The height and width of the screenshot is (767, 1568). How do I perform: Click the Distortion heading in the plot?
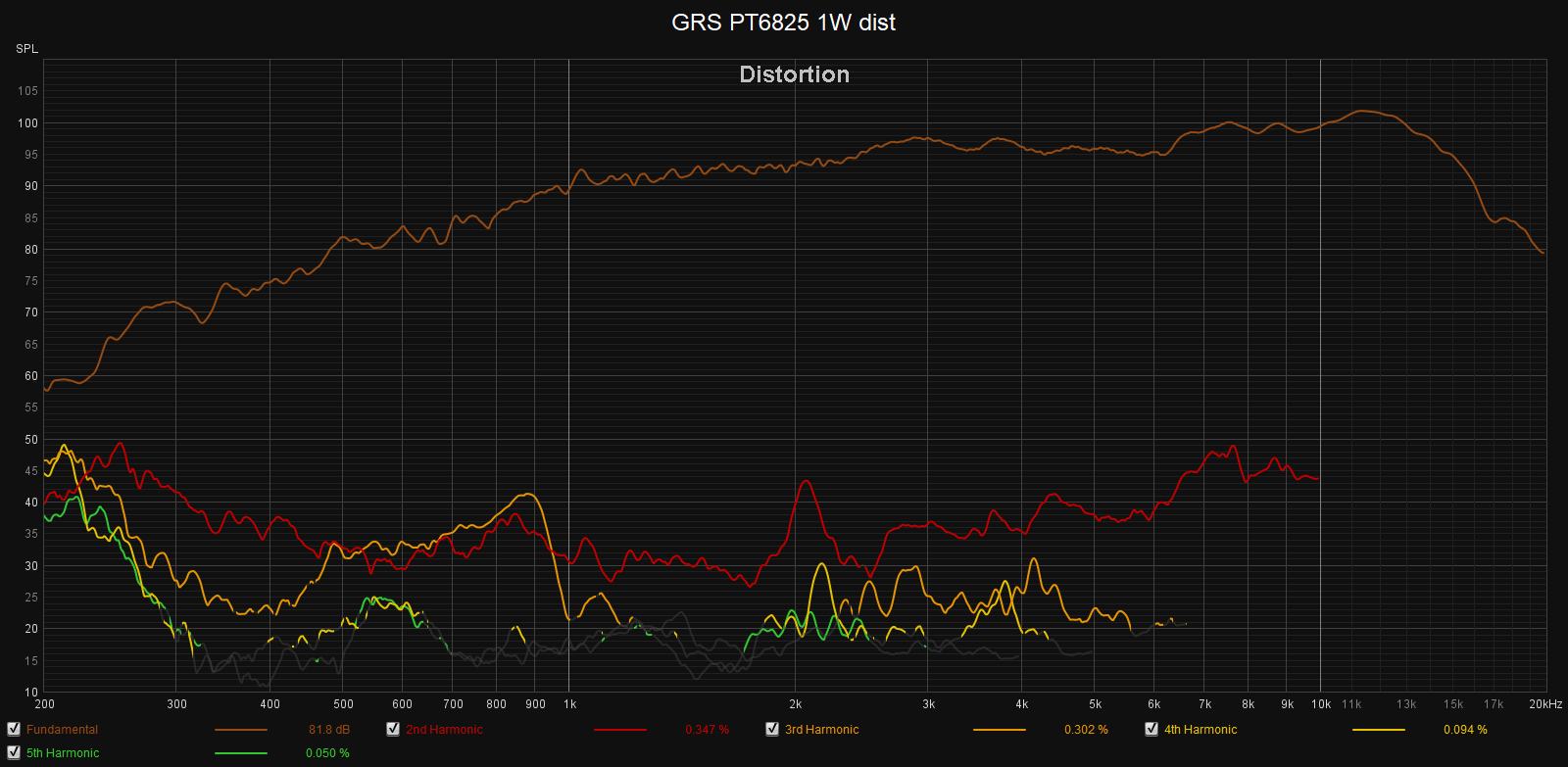794,74
